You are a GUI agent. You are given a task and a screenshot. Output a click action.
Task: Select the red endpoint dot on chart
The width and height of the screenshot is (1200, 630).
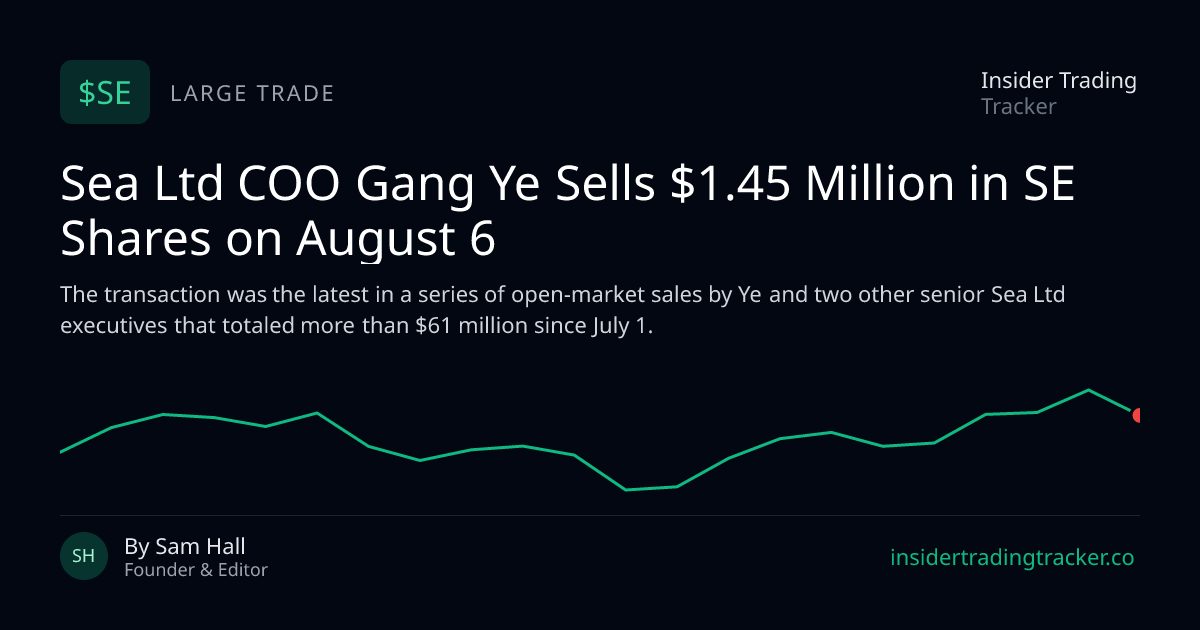(x=1136, y=415)
